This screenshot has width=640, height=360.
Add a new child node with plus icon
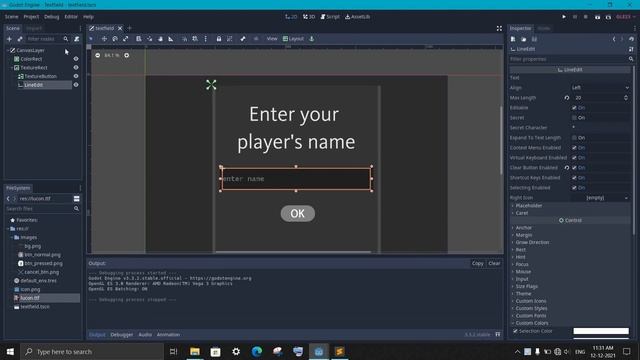9,39
